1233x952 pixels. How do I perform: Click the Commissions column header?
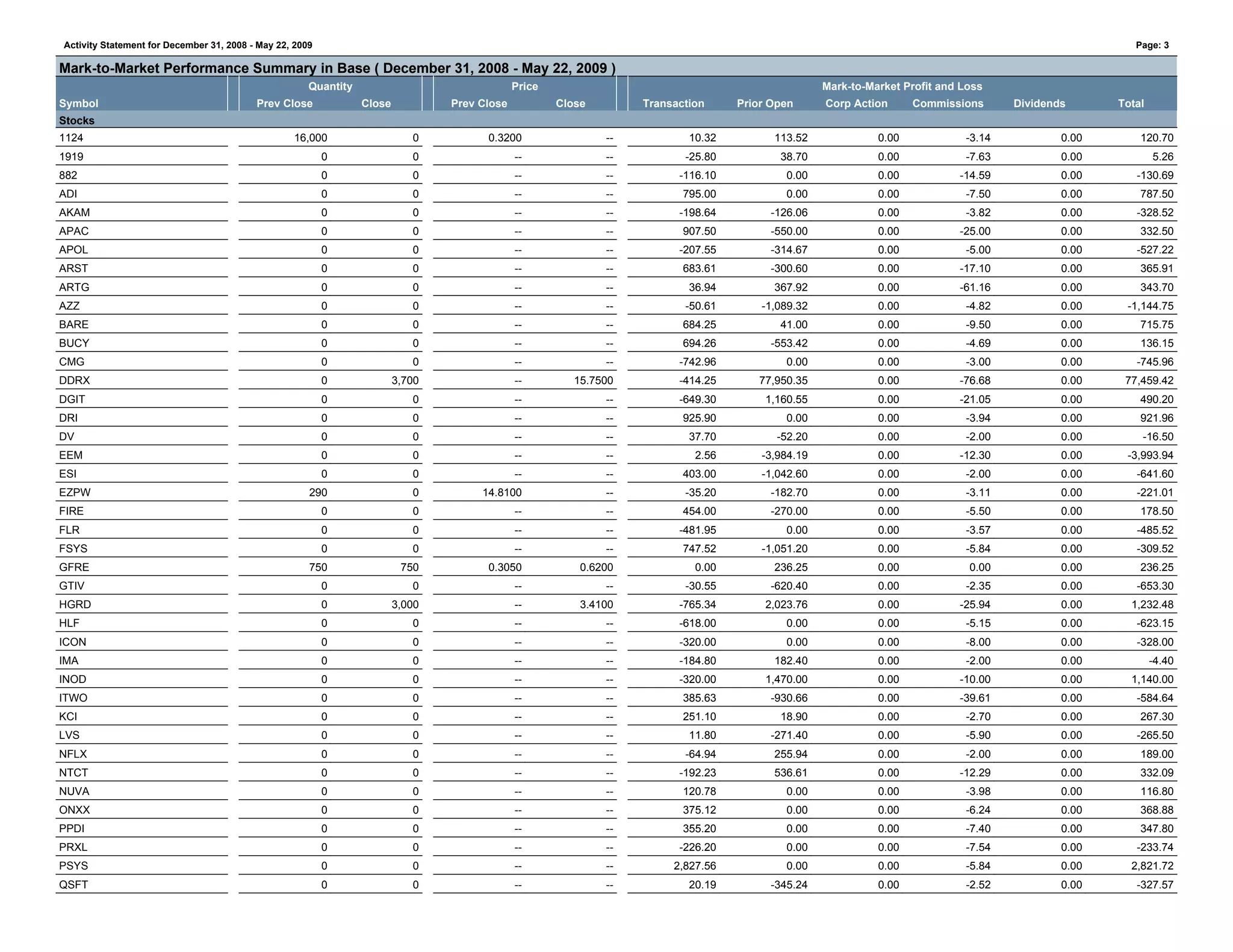pos(948,104)
